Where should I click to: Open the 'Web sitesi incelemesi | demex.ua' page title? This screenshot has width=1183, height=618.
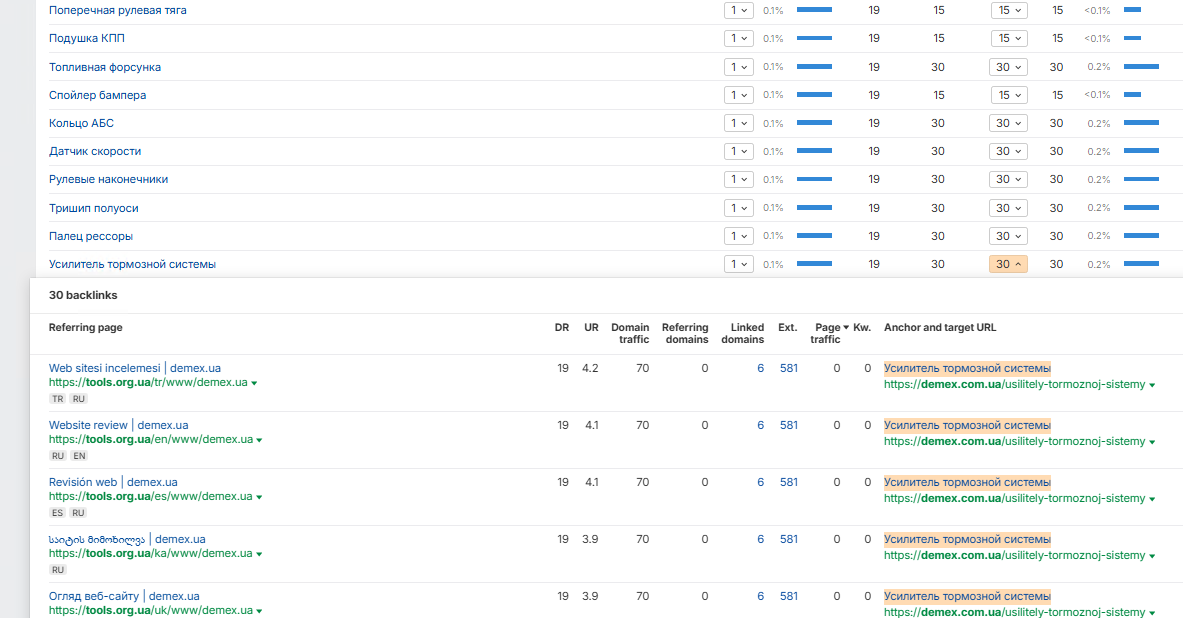[135, 368]
